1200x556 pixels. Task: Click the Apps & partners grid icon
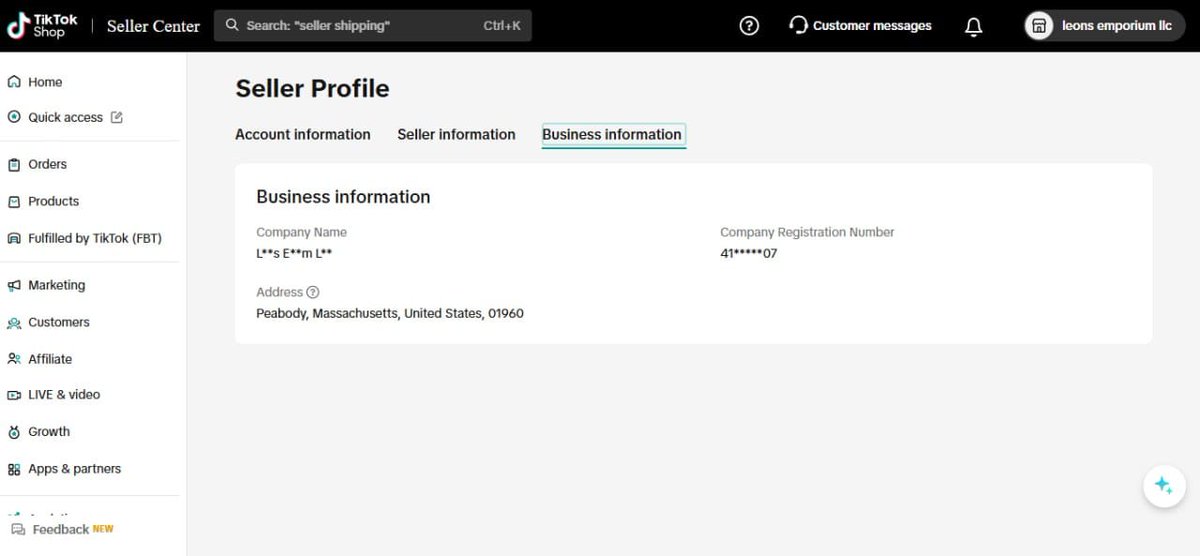tap(14, 469)
